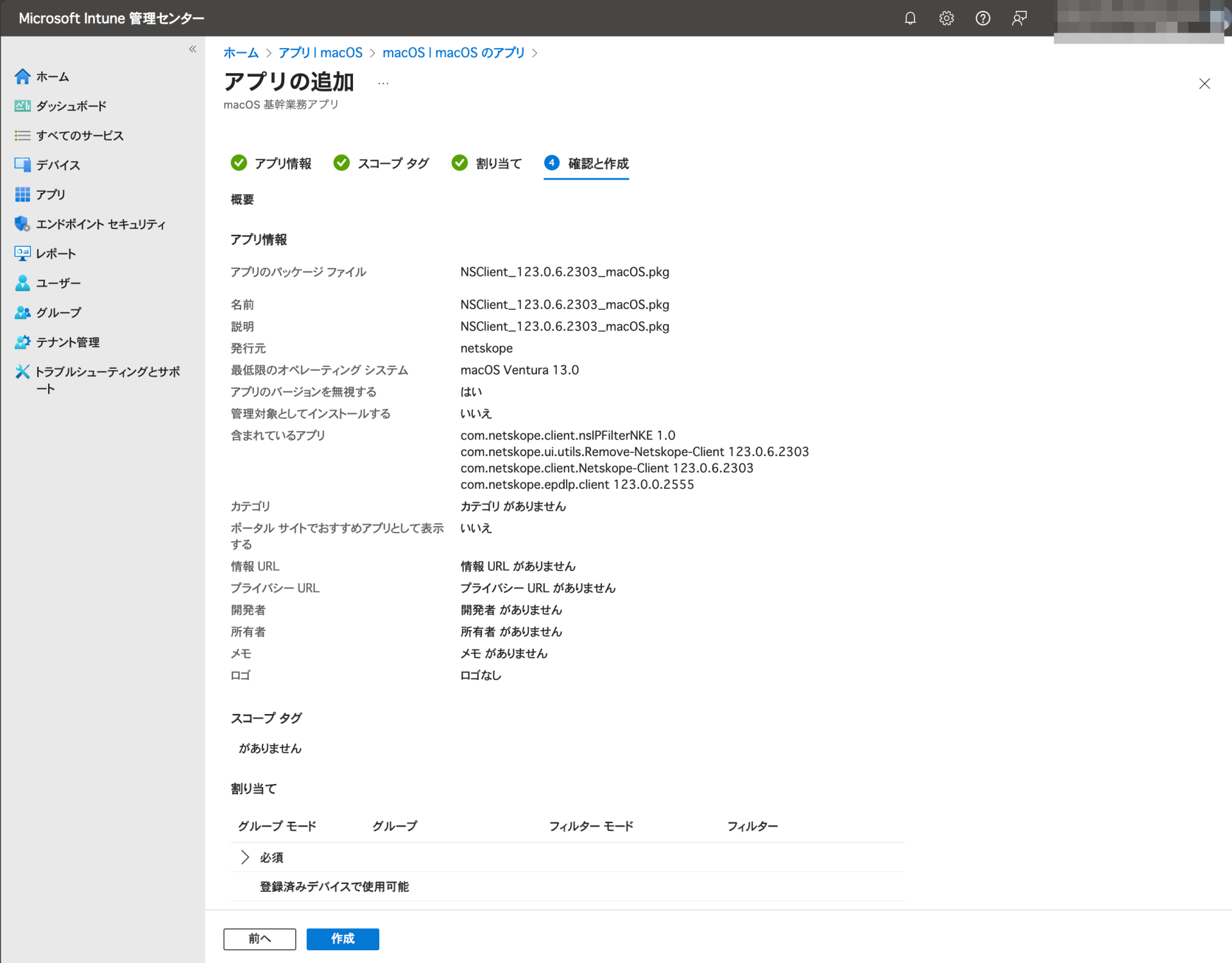
Task: Collapse the left navigation pane
Action: coord(192,48)
